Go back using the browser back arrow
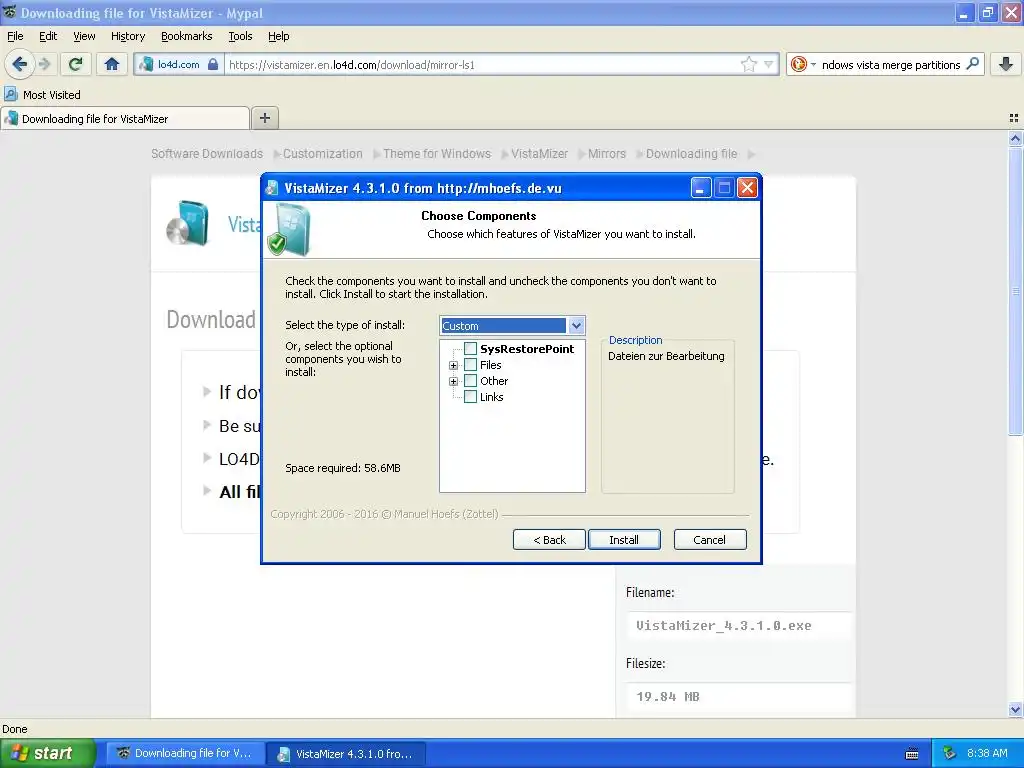1024x768 pixels. [19, 64]
